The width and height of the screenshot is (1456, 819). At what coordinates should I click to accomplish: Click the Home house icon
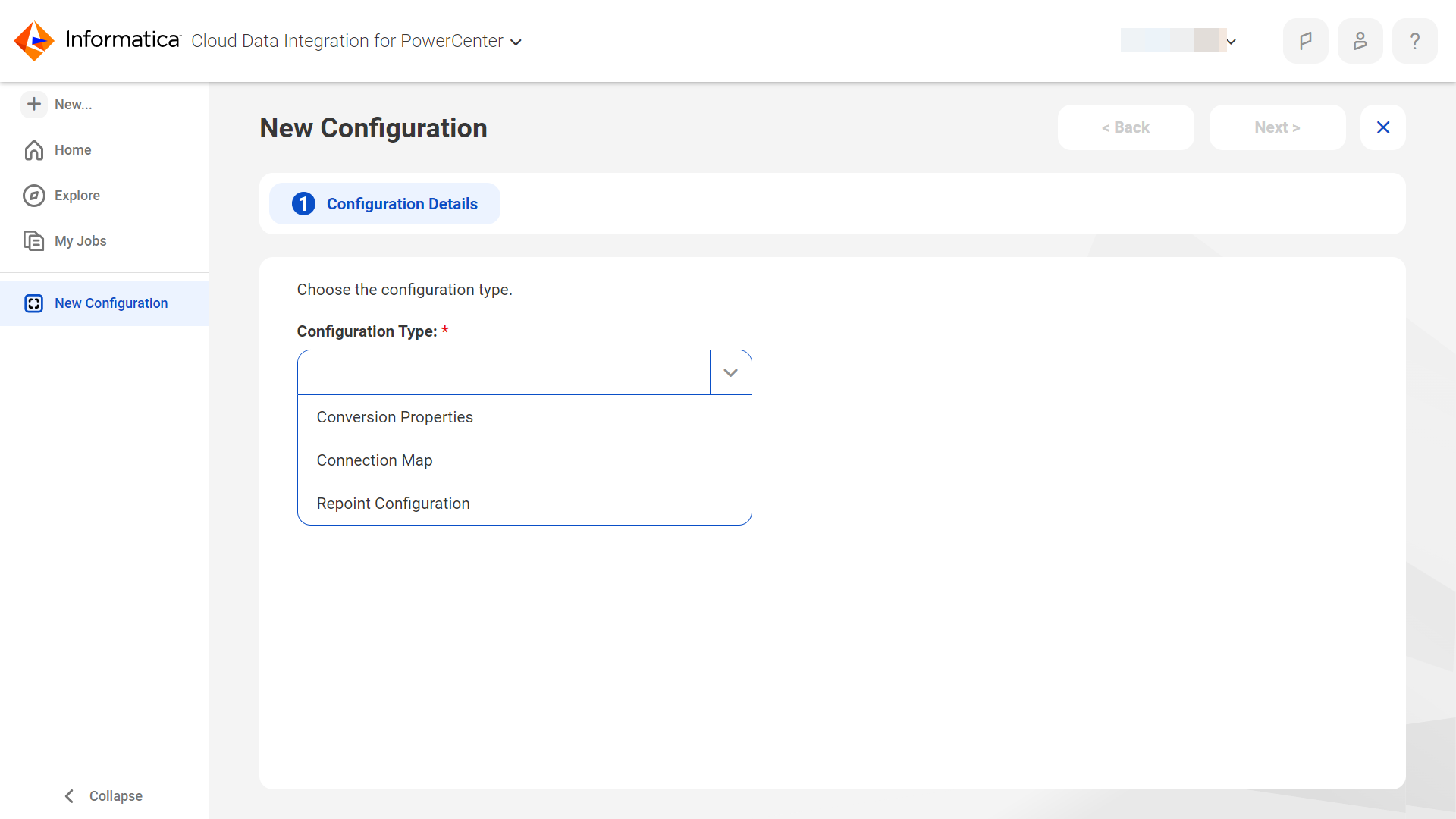(34, 150)
